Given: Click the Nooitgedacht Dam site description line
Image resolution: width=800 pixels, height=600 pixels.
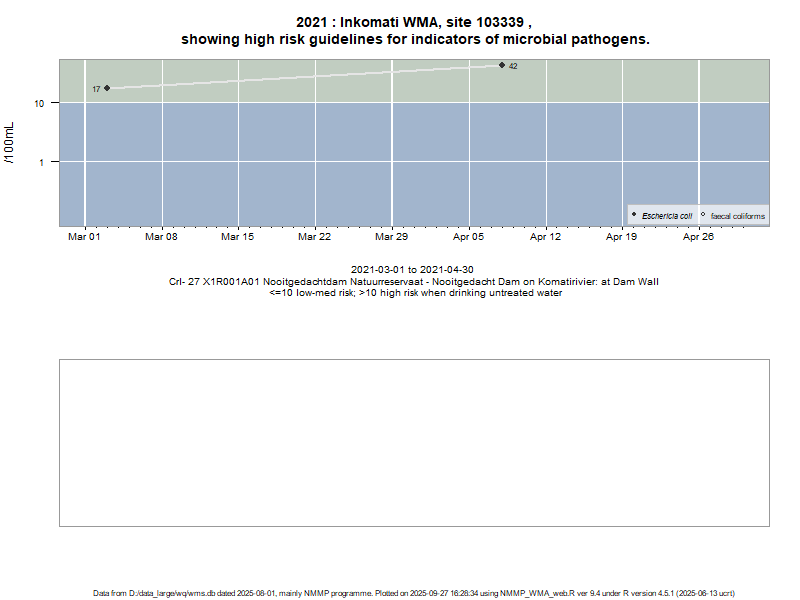Looking at the screenshot, I should 414,282.
